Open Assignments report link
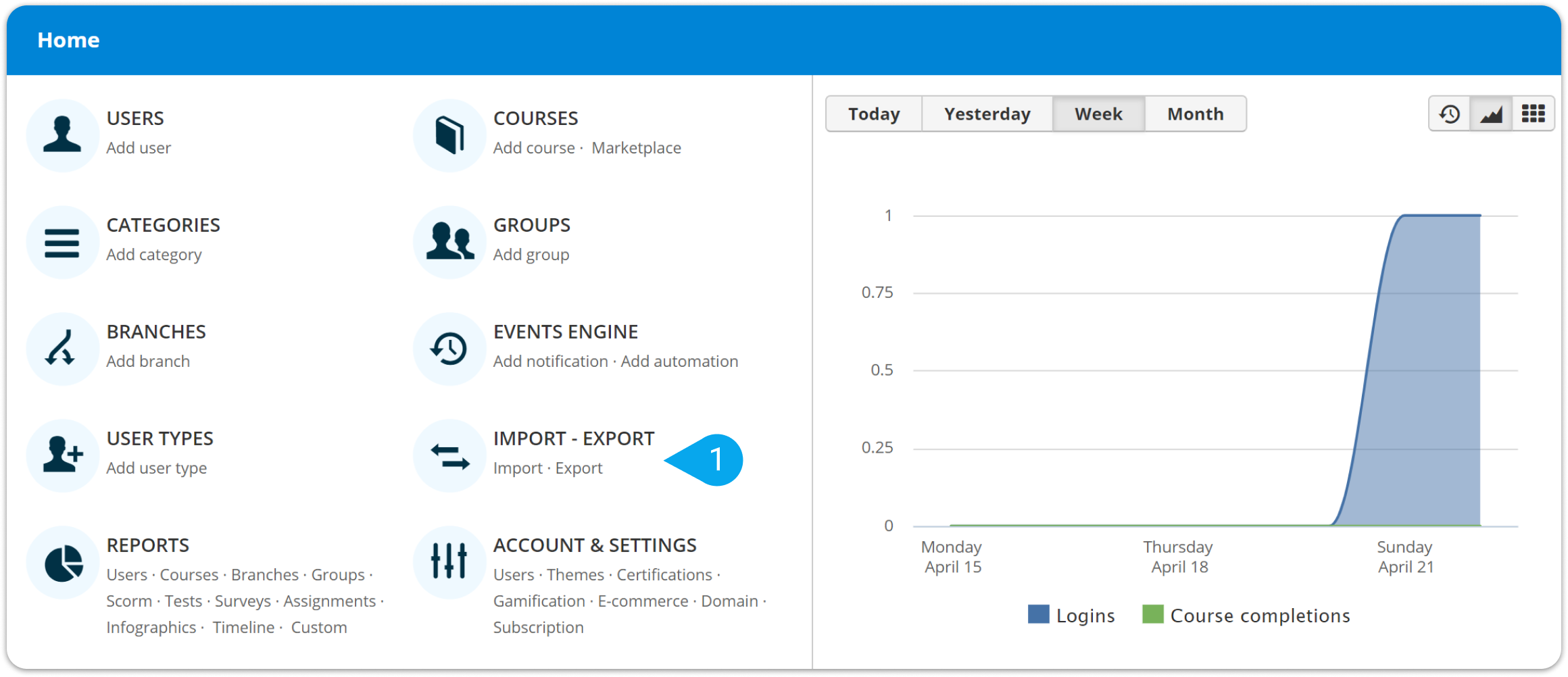 click(330, 601)
